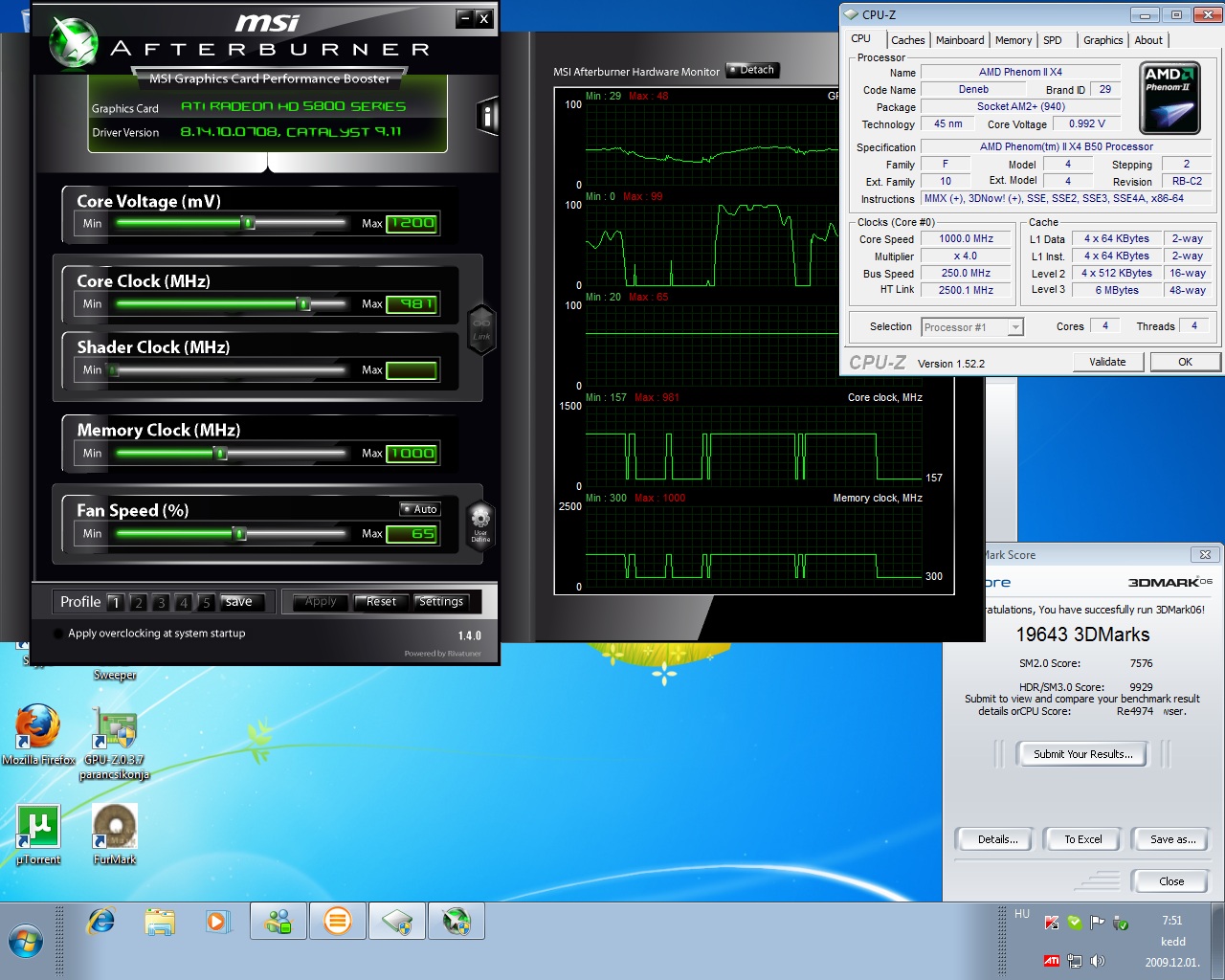
Task: Edit the Fan Speed value 65
Action: click(x=412, y=533)
